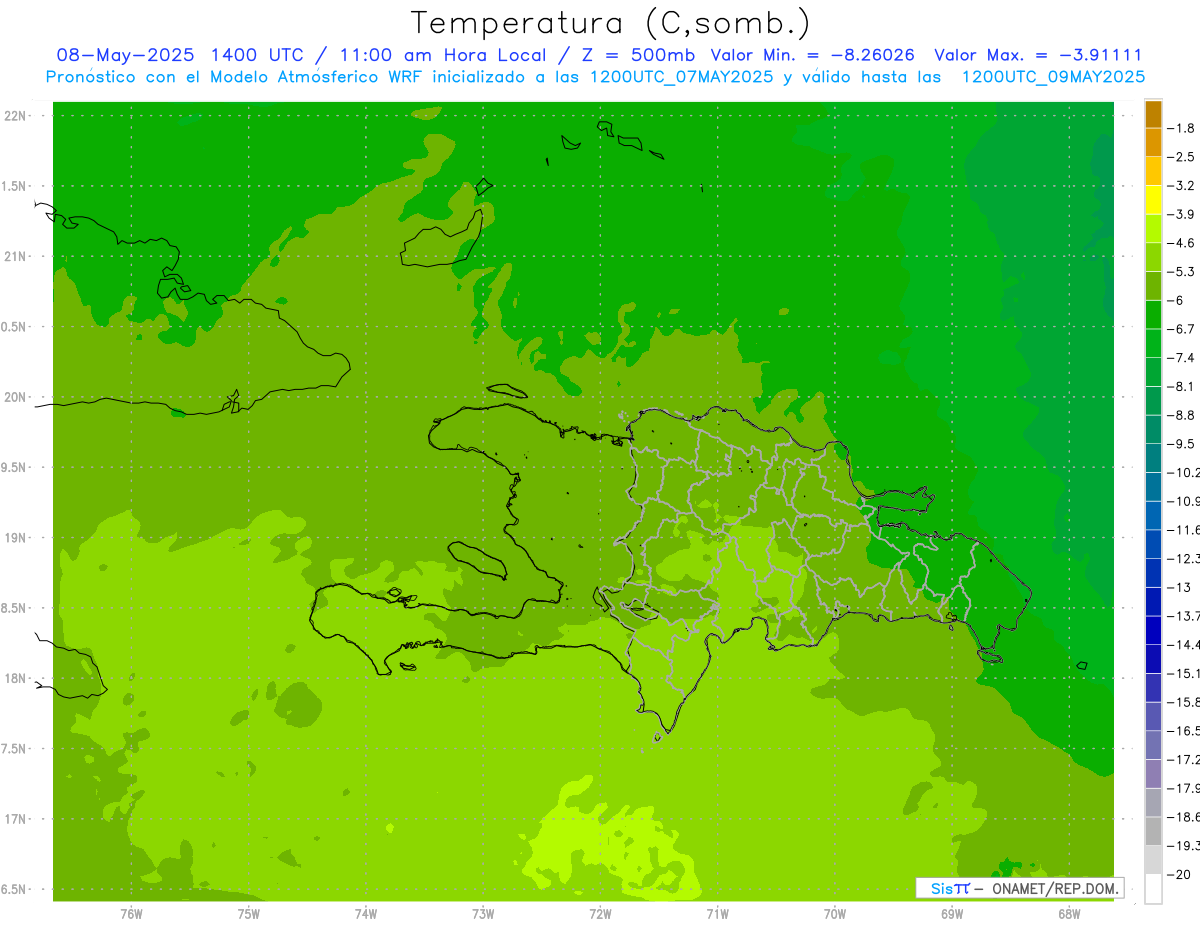
Task: Click the "-1.8" colorbar value
Action: point(1181,128)
